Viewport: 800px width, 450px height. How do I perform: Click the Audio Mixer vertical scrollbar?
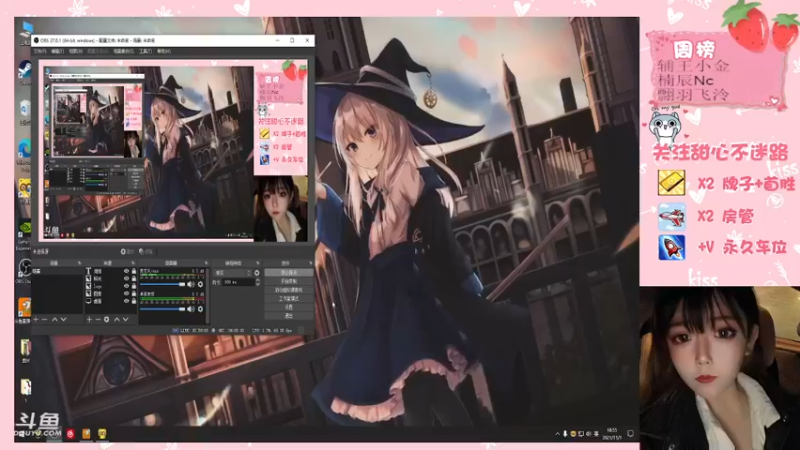[x=207, y=296]
